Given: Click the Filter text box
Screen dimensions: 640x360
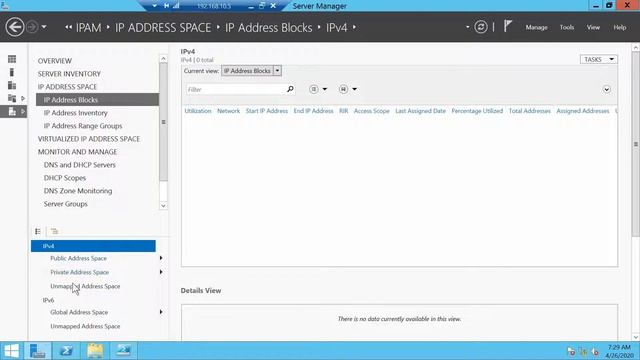Looking at the screenshot, I should click(x=236, y=89).
